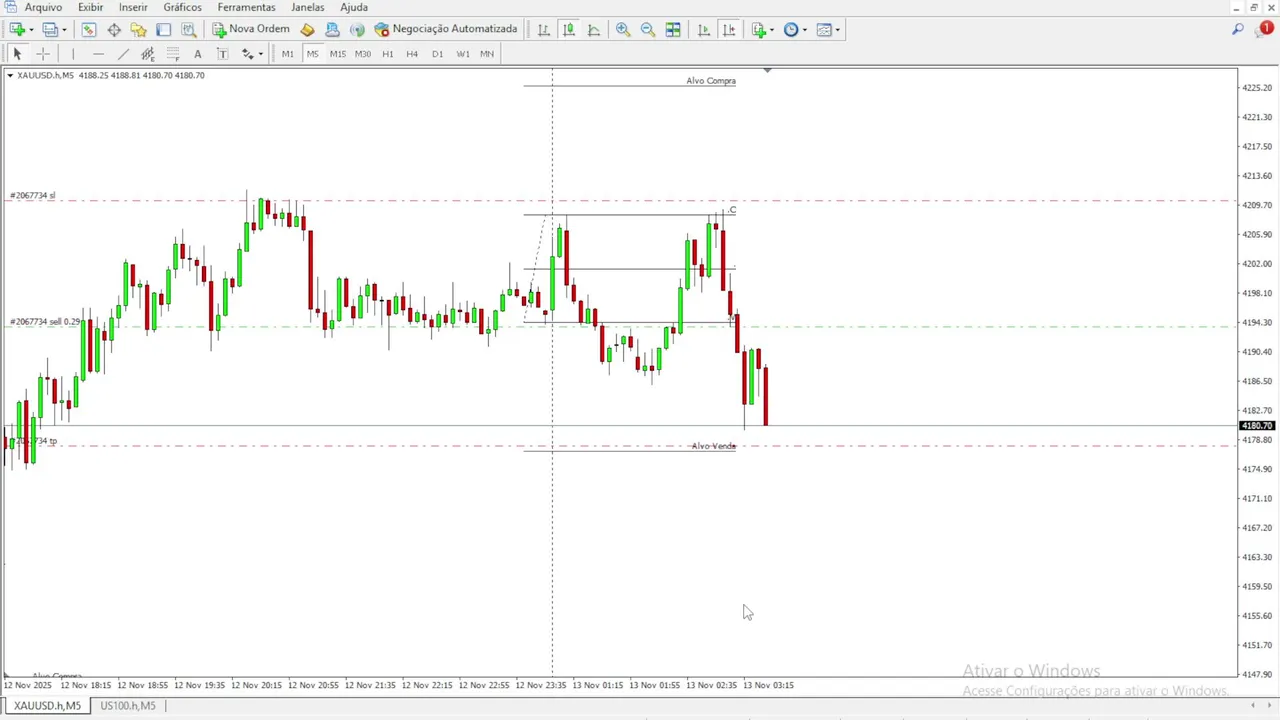1280x720 pixels.
Task: Draw a vertical line tool
Action: click(73, 54)
